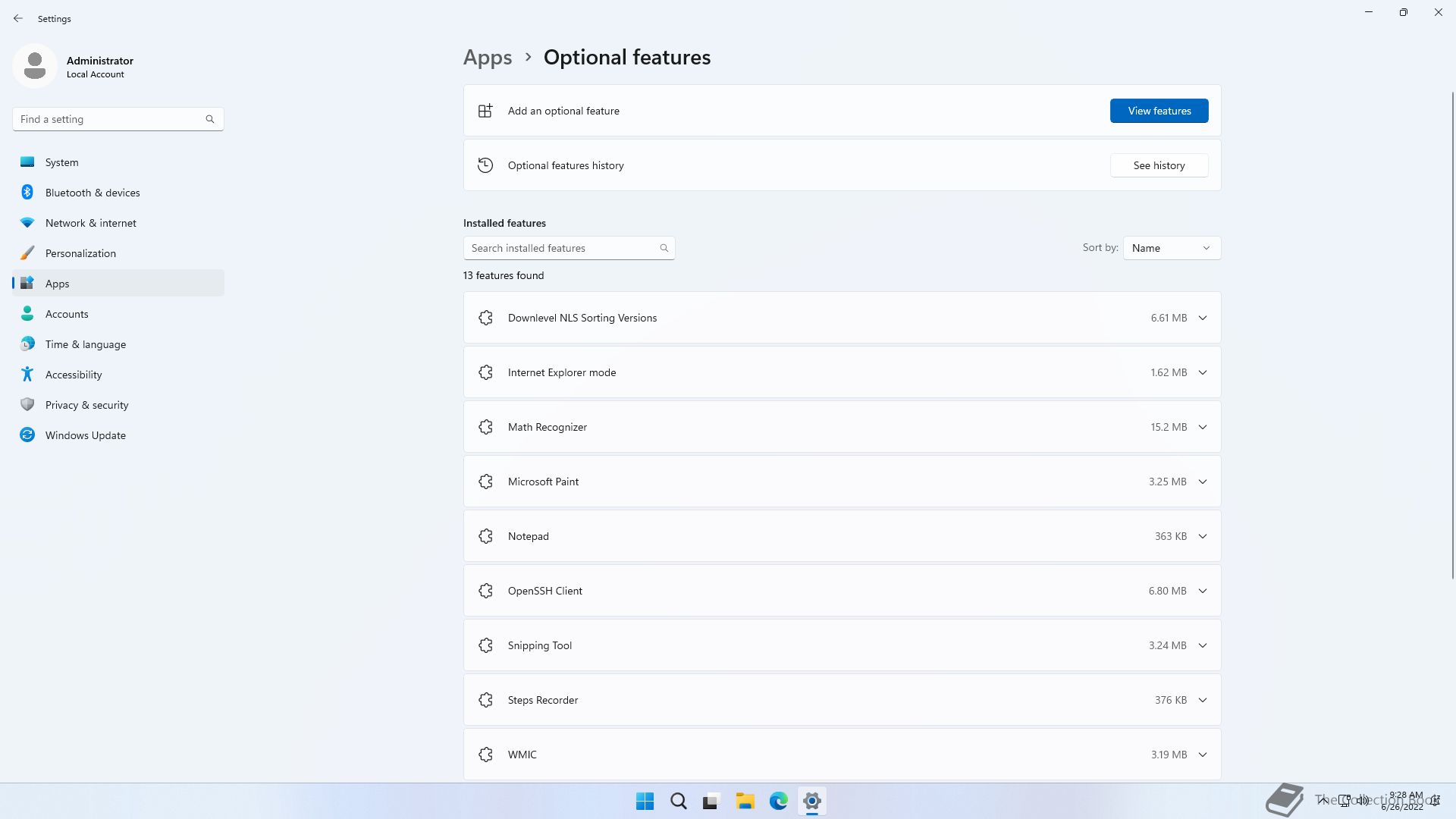Screen dimensions: 1456x819
Task: Click the 13 features found text
Action: [504, 275]
